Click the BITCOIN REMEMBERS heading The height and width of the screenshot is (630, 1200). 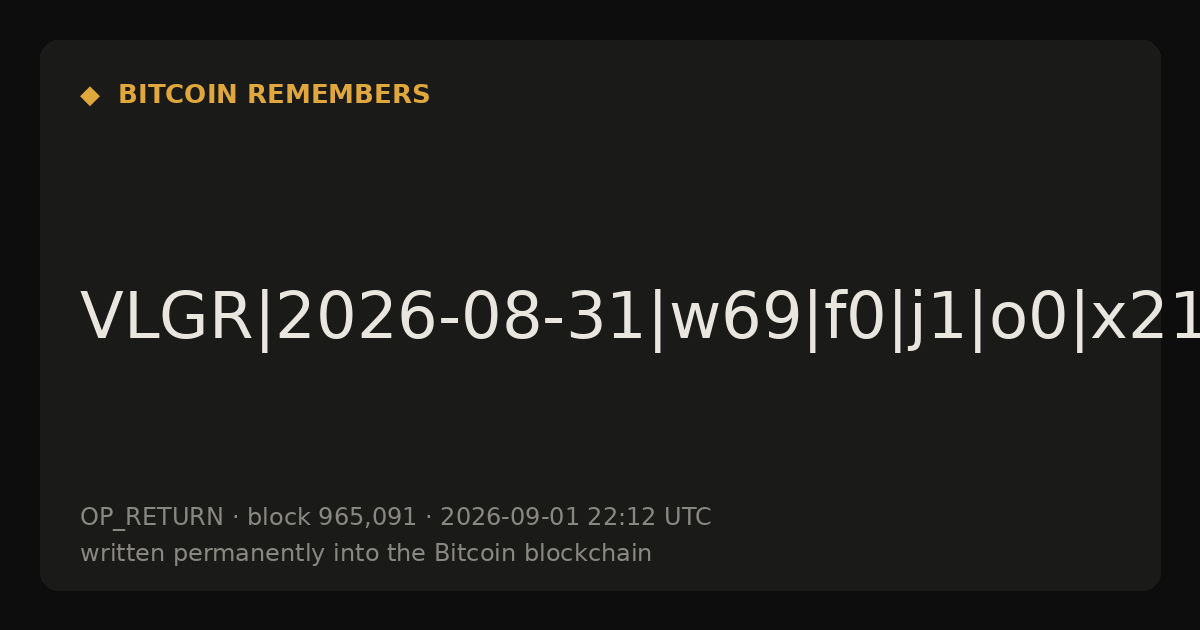click(274, 95)
